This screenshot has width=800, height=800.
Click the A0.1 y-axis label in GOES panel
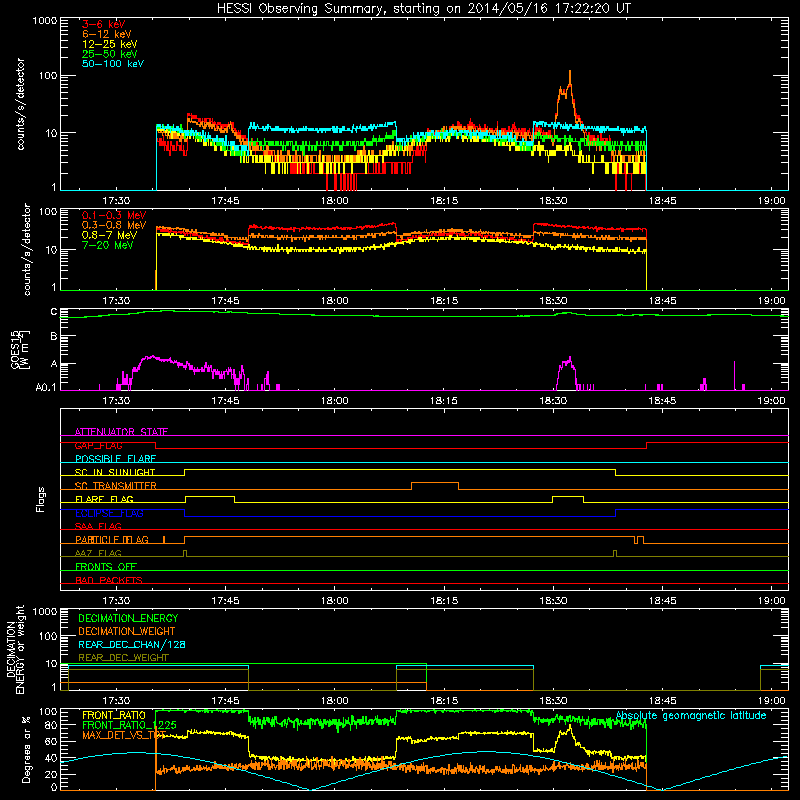[45, 387]
